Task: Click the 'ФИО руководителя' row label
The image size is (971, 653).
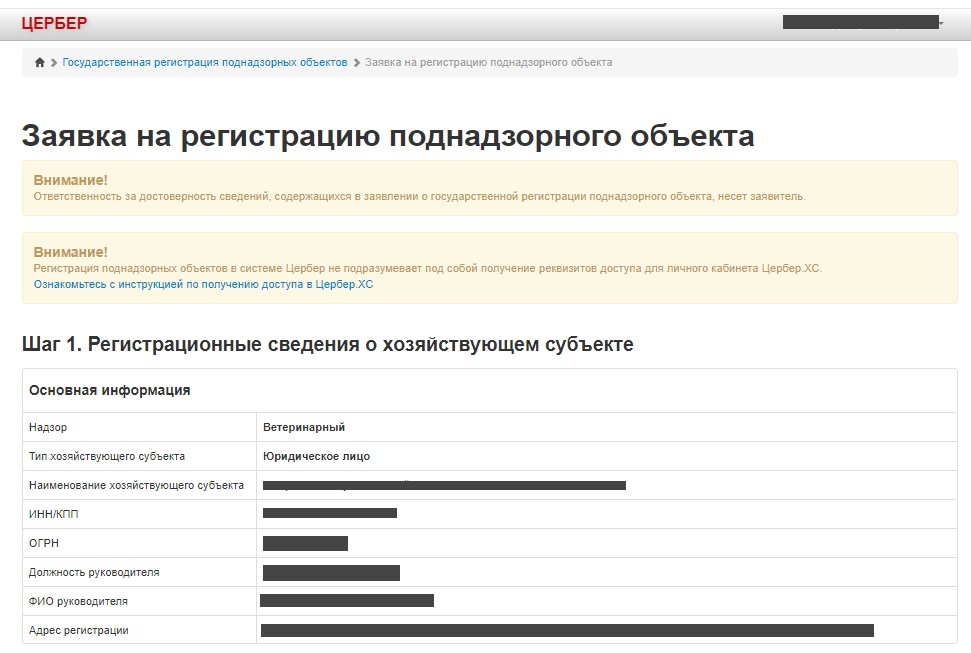Action: 78,601
